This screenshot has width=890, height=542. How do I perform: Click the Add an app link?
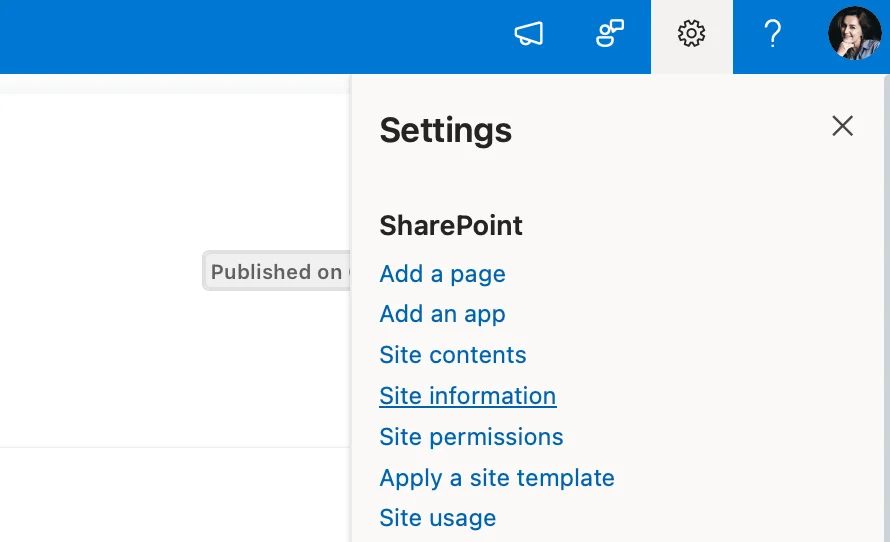click(442, 314)
